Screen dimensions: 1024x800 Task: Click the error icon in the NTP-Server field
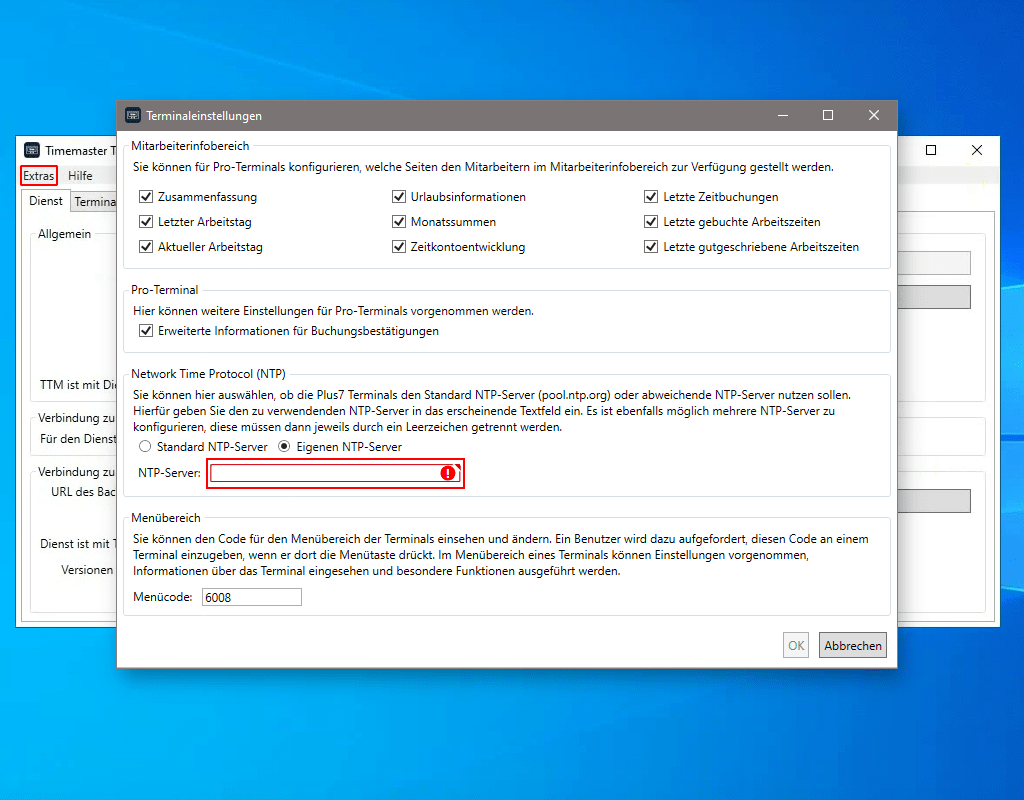point(447,473)
